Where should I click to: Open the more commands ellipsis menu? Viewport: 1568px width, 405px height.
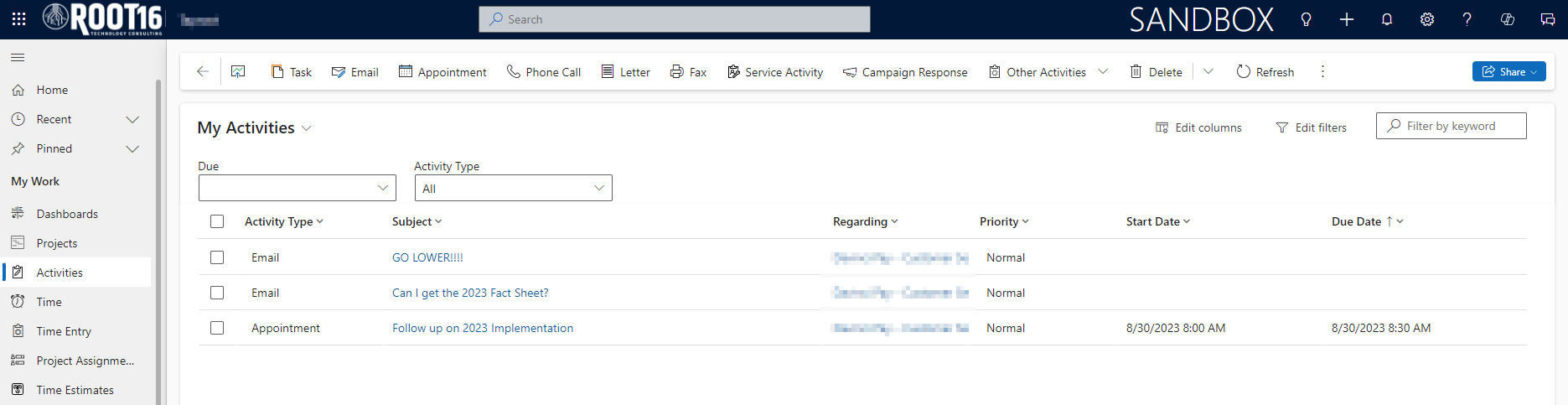pyautogui.click(x=1322, y=72)
